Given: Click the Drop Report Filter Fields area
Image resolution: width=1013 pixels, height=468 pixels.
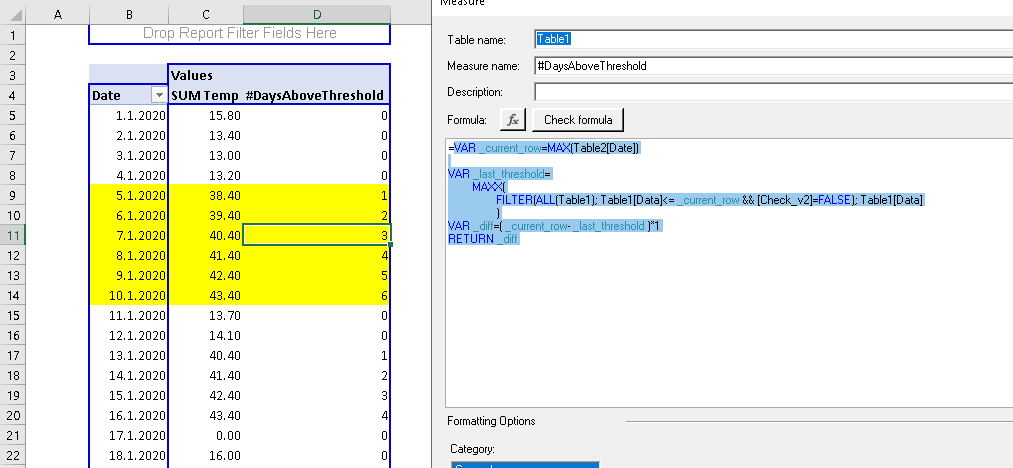Looking at the screenshot, I should pos(240,34).
